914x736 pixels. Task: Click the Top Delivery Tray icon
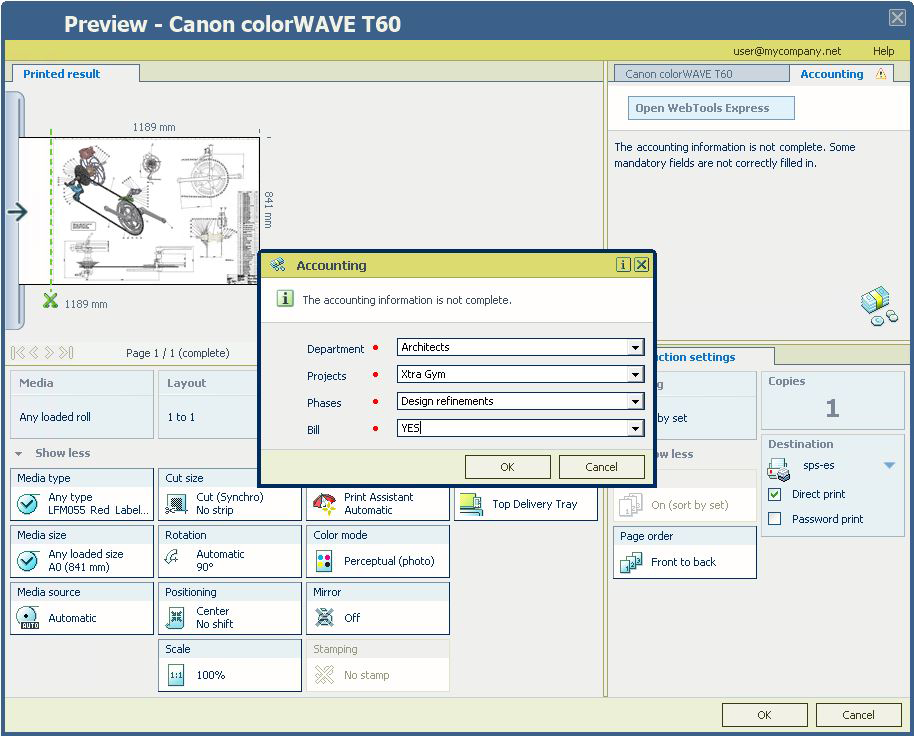[x=471, y=505]
